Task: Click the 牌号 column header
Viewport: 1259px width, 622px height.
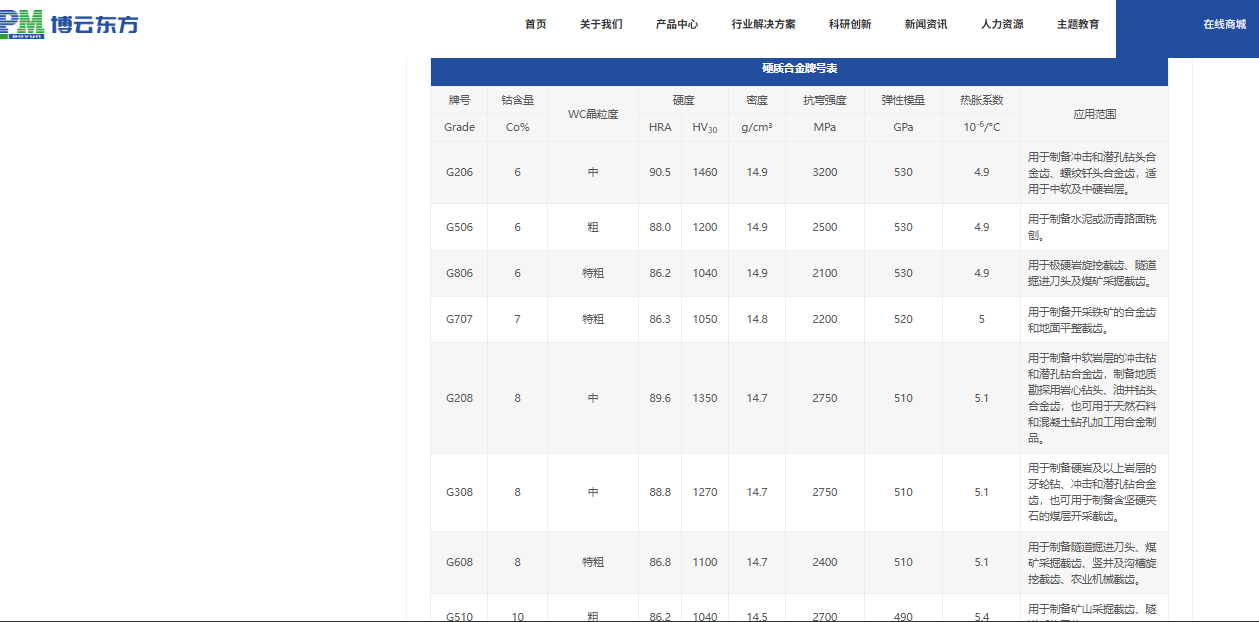Action: pyautogui.click(x=459, y=100)
